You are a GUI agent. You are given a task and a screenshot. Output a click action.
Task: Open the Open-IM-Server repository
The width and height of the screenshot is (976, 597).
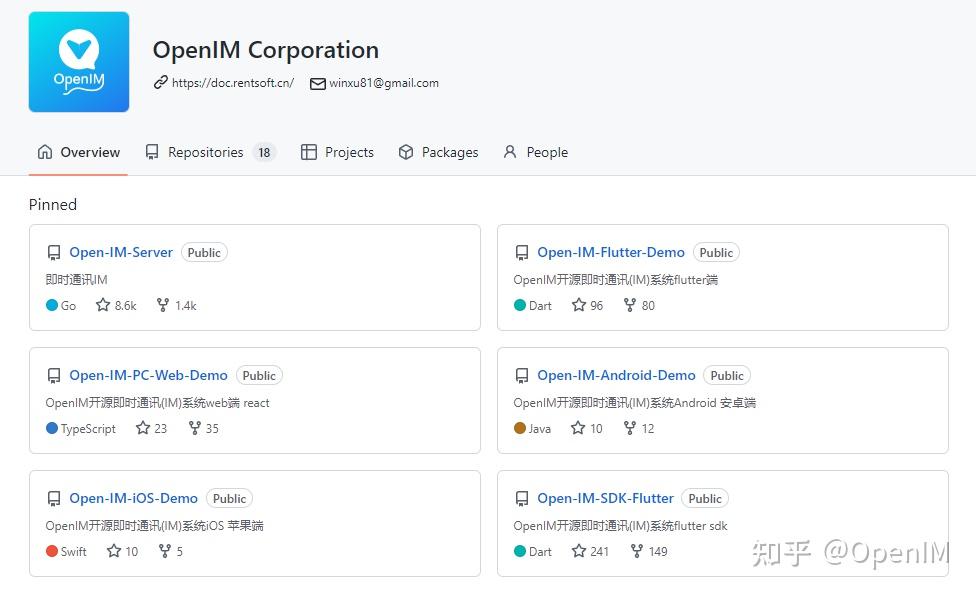(x=119, y=252)
